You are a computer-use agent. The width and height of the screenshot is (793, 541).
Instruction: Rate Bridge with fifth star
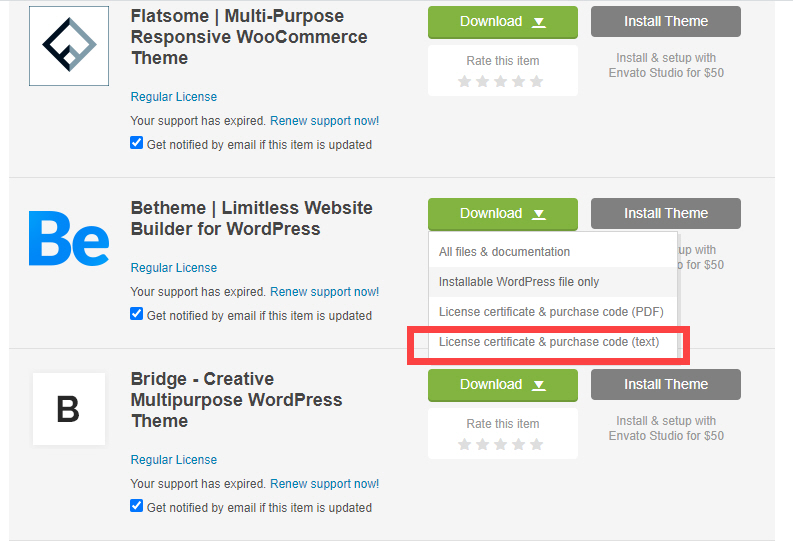tap(537, 444)
